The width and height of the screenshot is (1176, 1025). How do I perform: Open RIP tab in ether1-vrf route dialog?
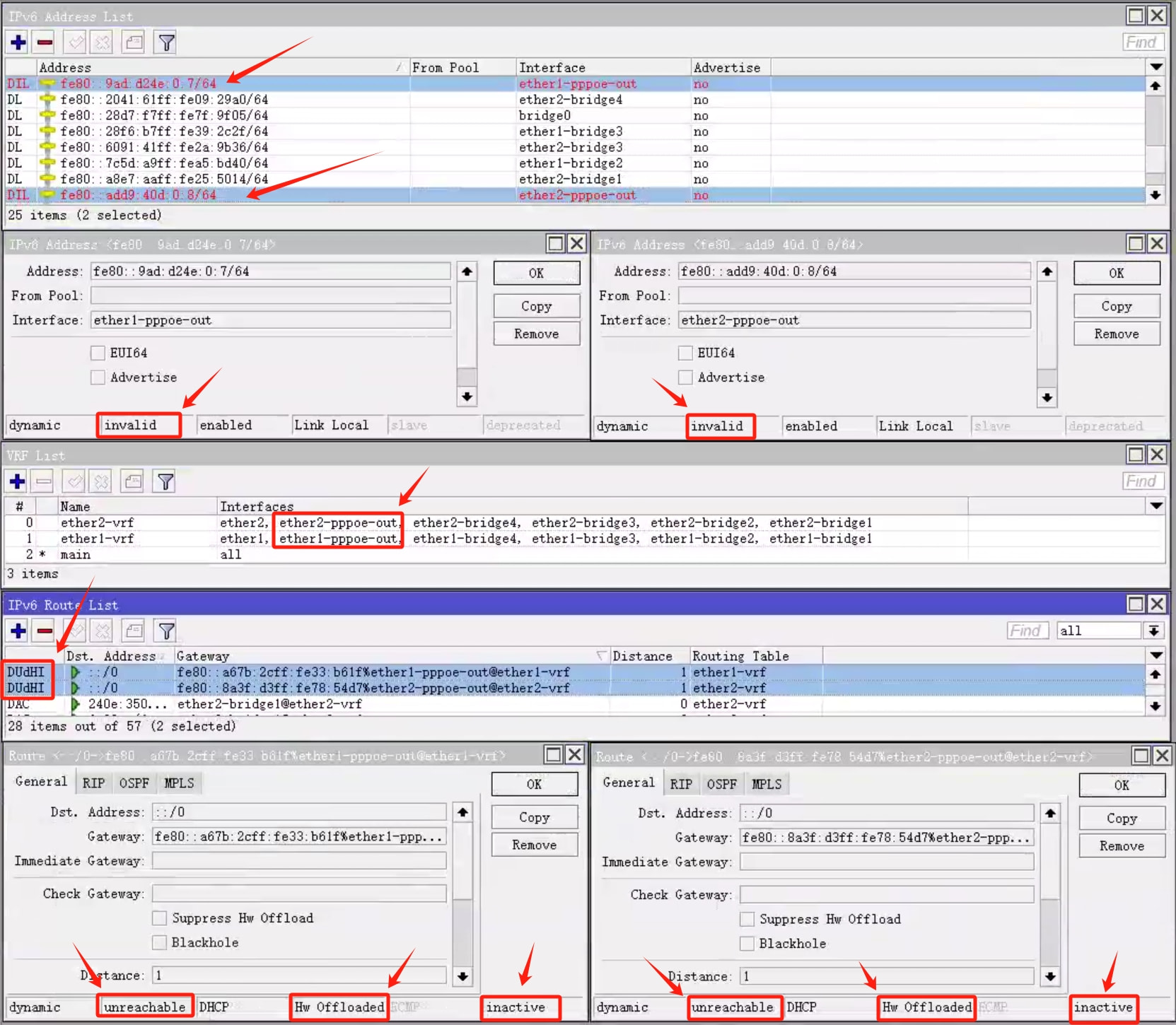click(93, 783)
